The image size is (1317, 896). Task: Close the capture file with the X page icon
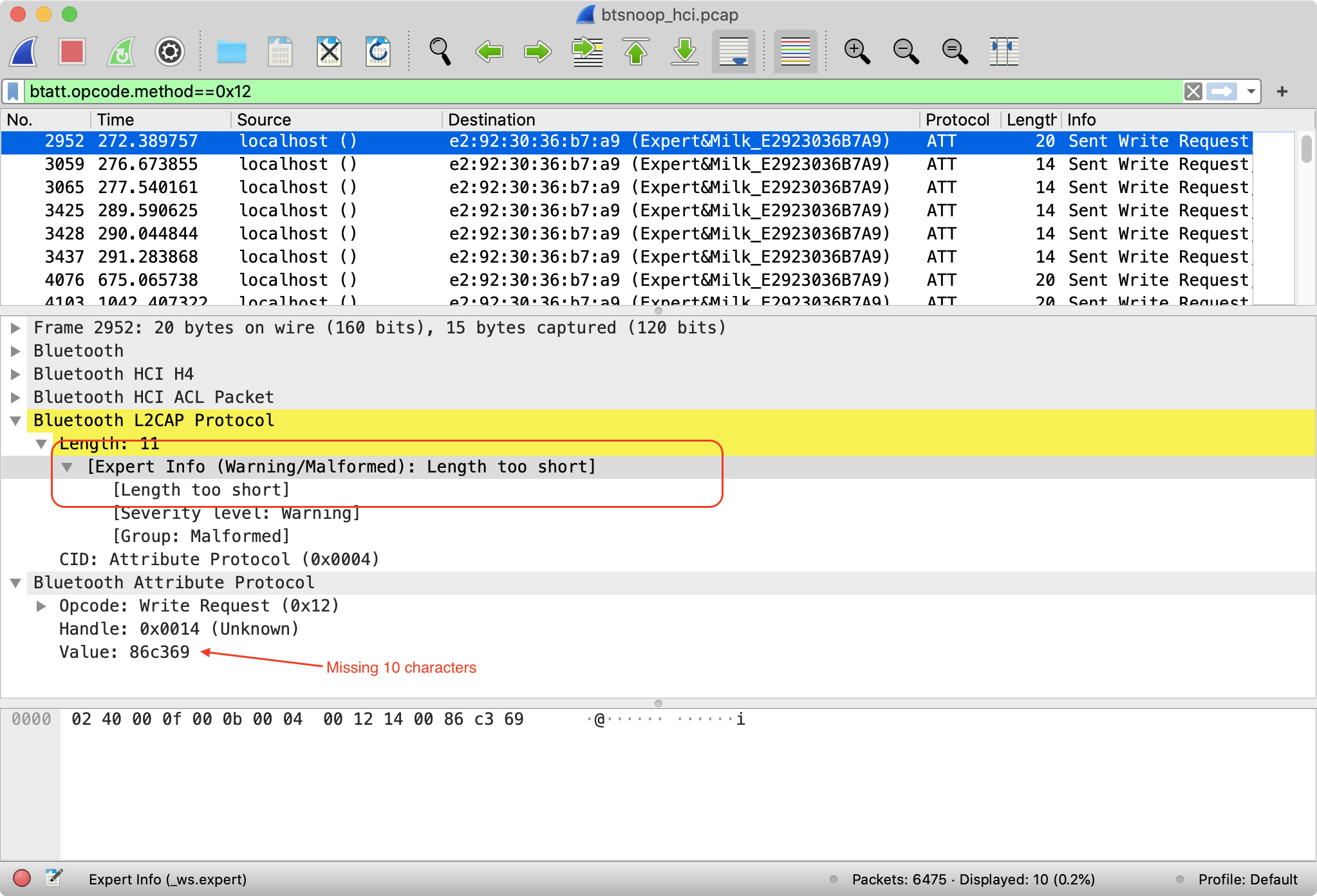point(330,51)
